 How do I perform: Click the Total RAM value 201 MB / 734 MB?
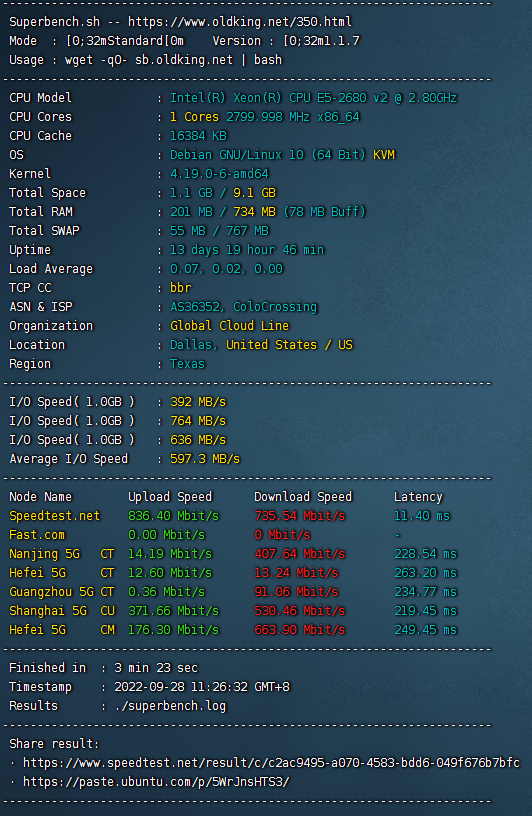[x=268, y=212]
